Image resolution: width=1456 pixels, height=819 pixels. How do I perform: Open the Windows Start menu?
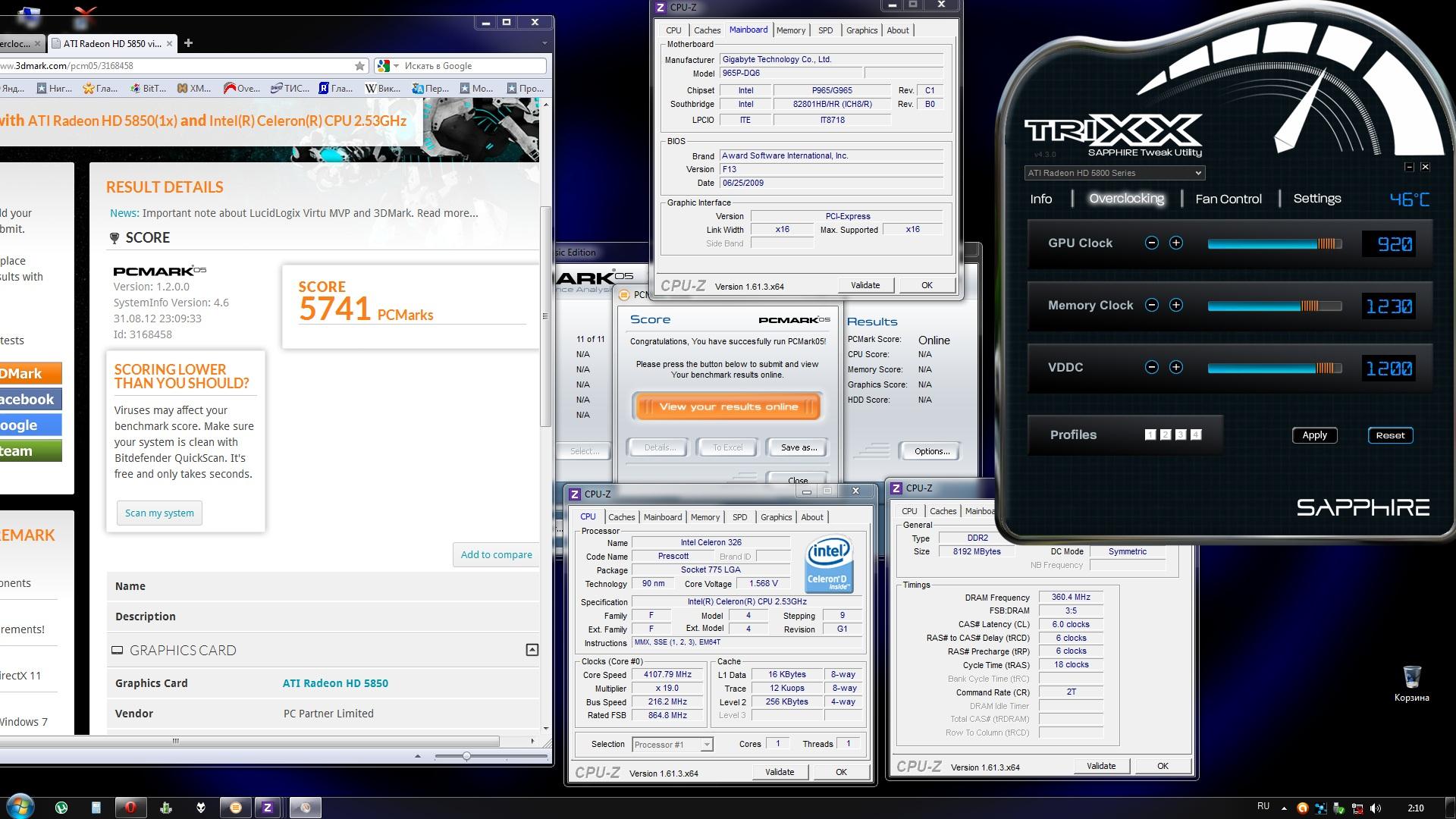tap(20, 807)
